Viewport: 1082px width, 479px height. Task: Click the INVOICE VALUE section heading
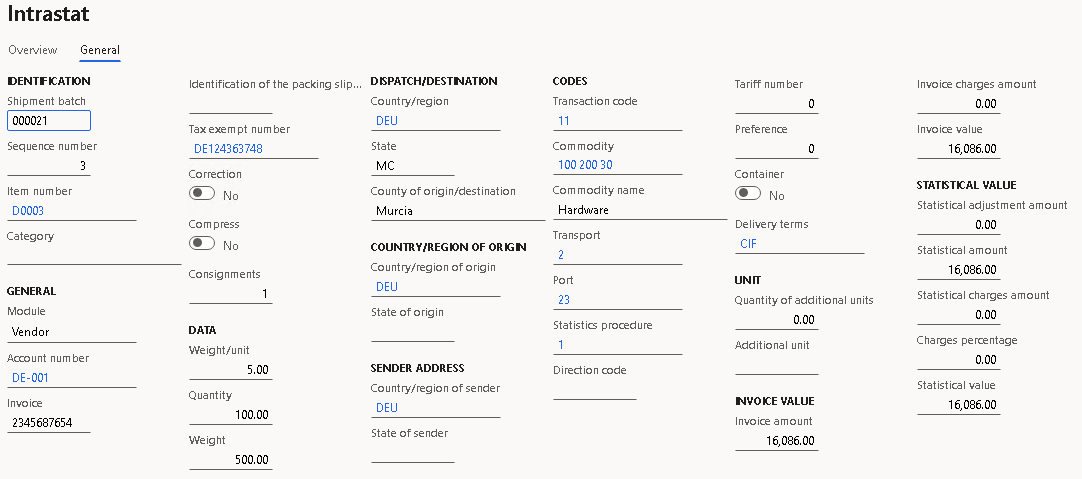point(774,401)
